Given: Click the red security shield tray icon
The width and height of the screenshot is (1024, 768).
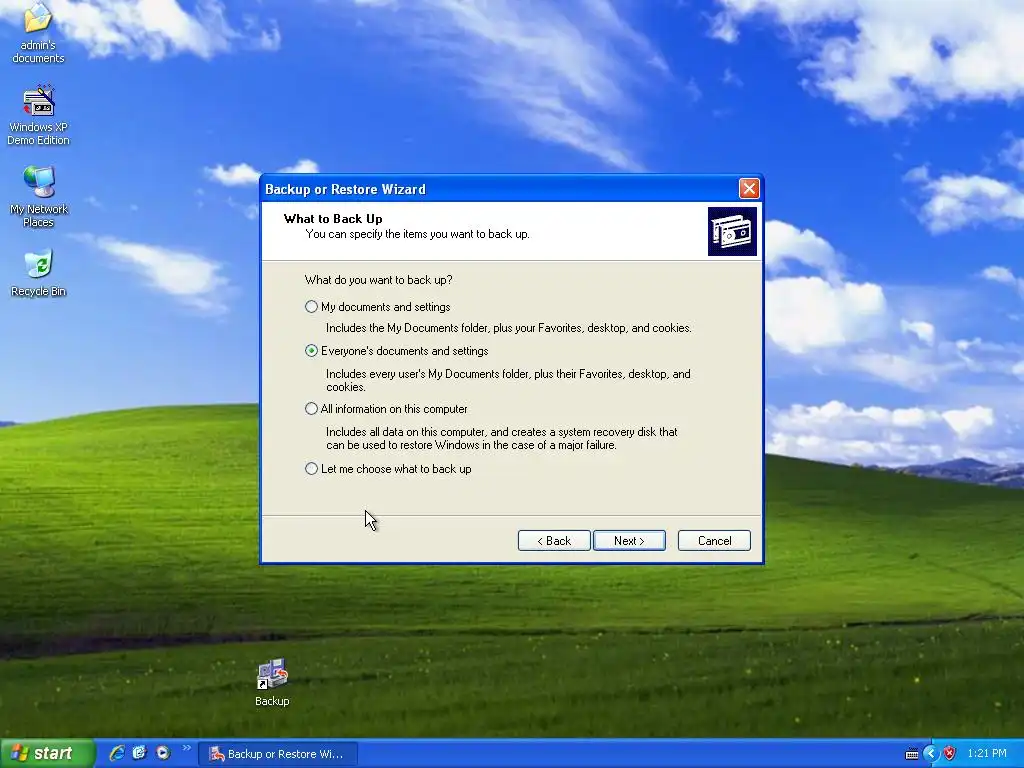Looking at the screenshot, I should coord(950,754).
